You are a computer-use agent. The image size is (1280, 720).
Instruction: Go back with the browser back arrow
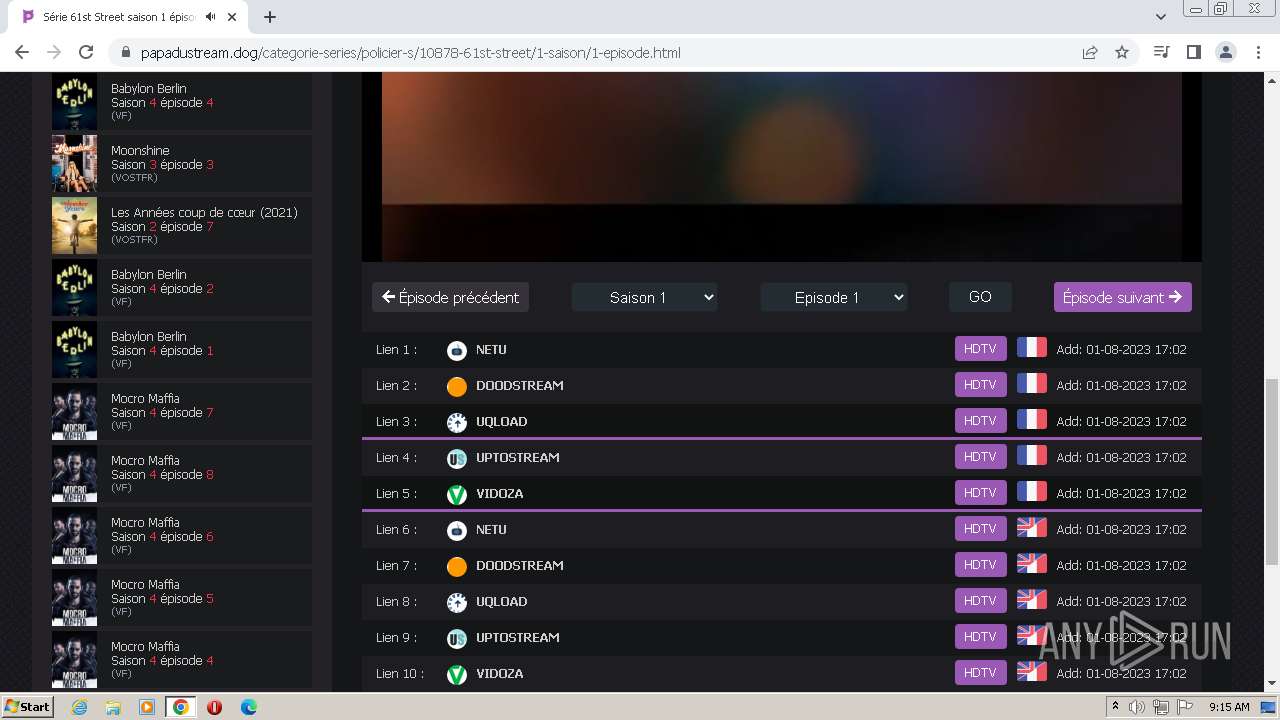click(22, 52)
